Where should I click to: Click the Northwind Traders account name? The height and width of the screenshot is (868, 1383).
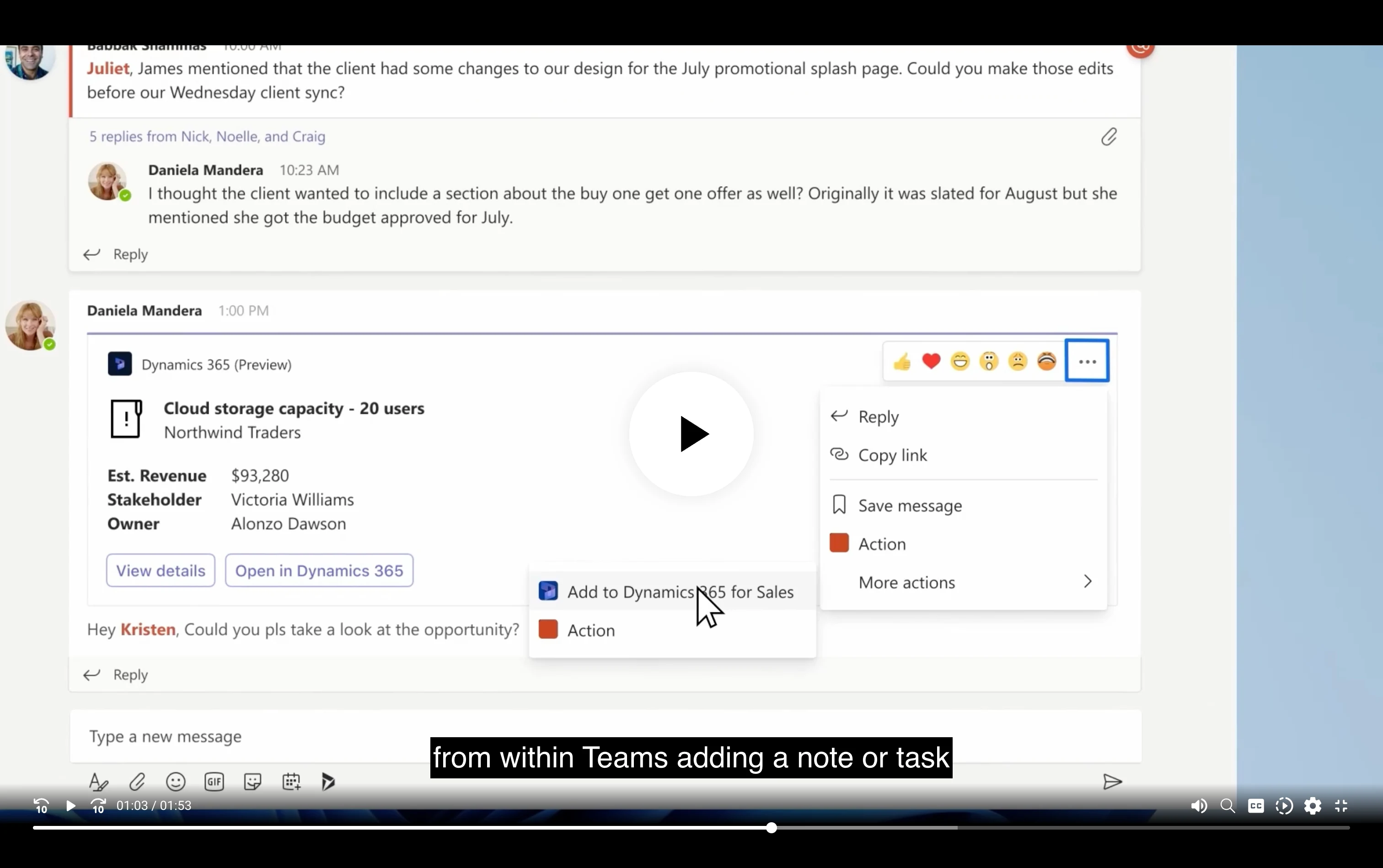pos(232,432)
